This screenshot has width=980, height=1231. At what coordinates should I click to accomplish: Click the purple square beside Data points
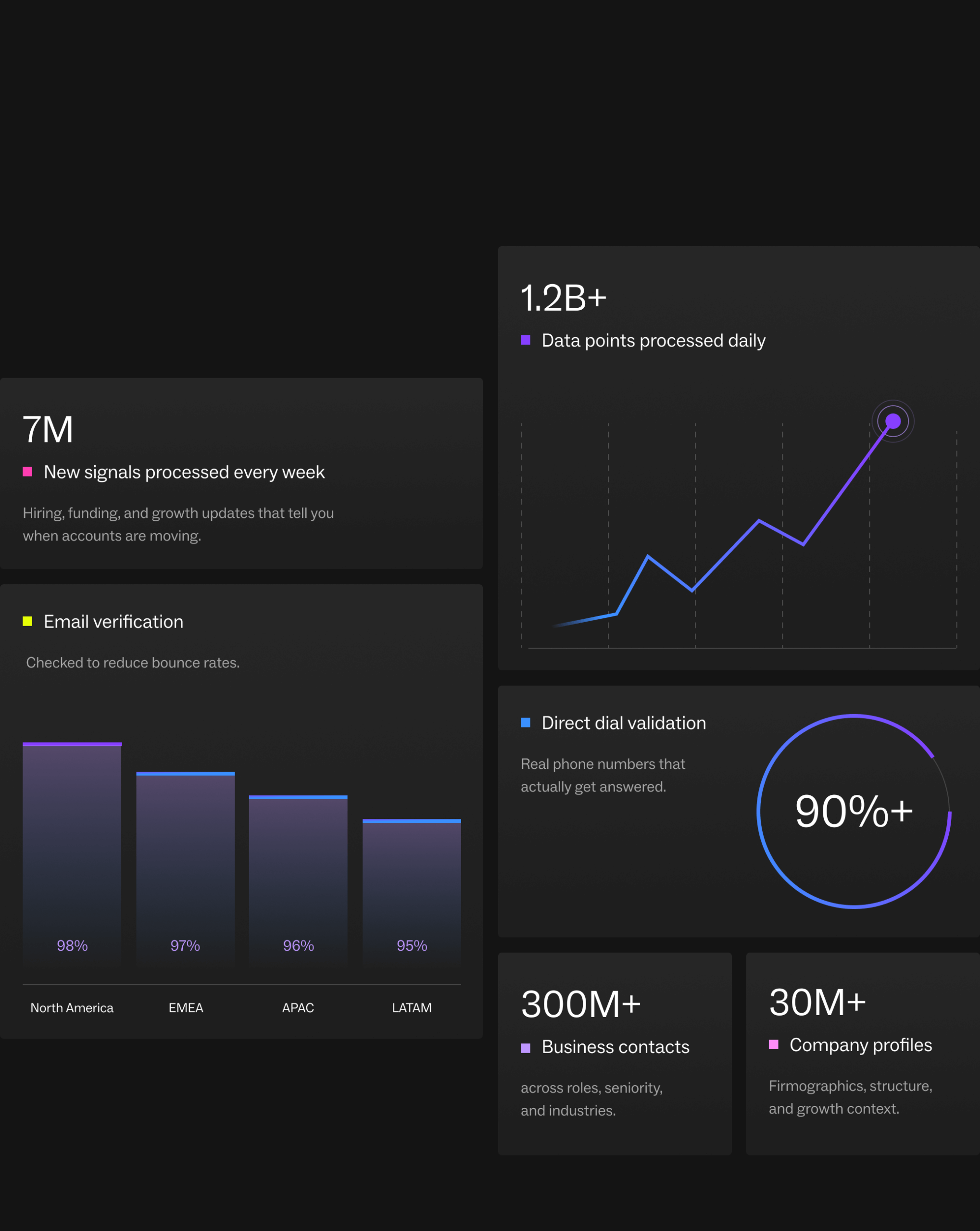526,340
